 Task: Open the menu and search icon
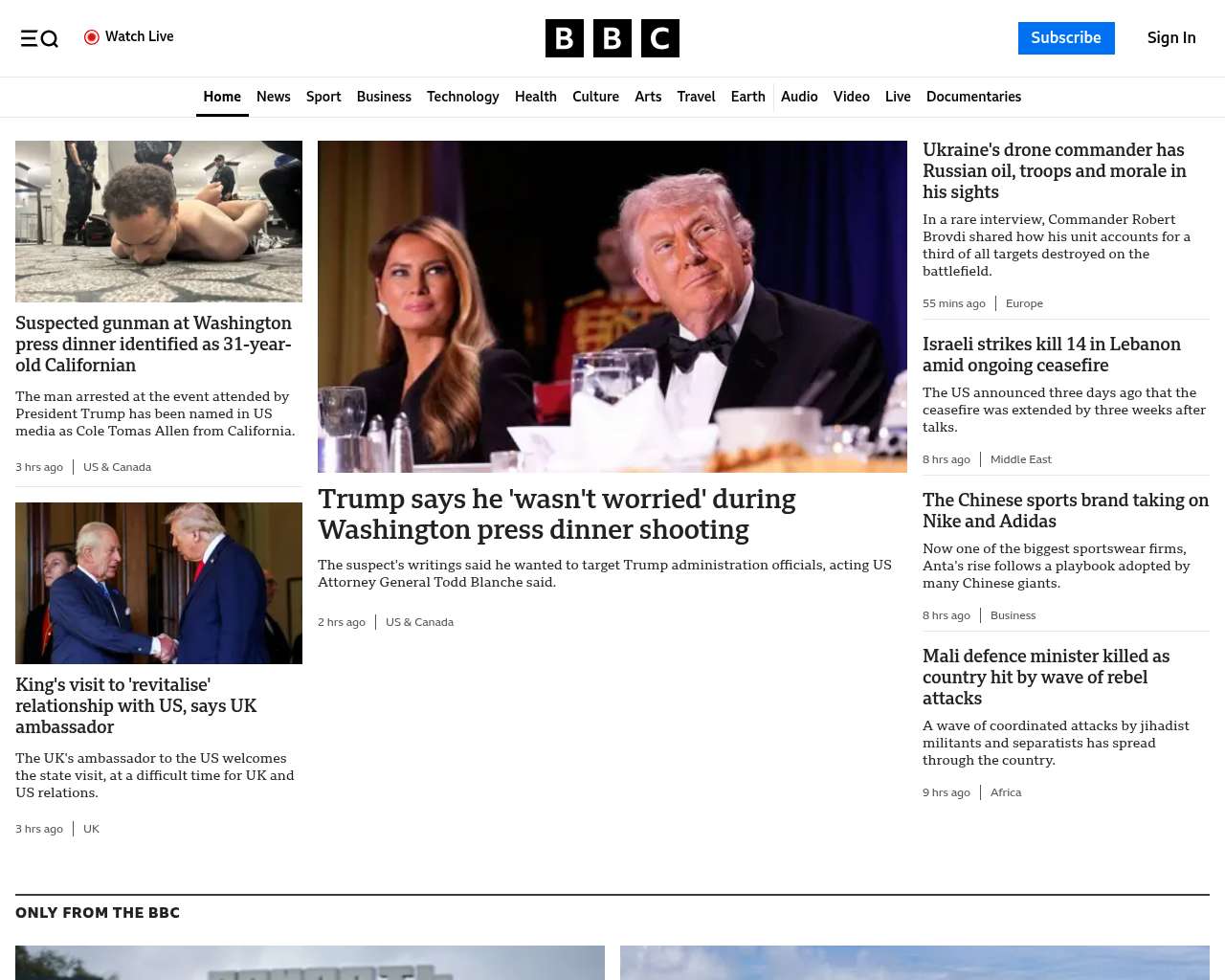pos(39,38)
